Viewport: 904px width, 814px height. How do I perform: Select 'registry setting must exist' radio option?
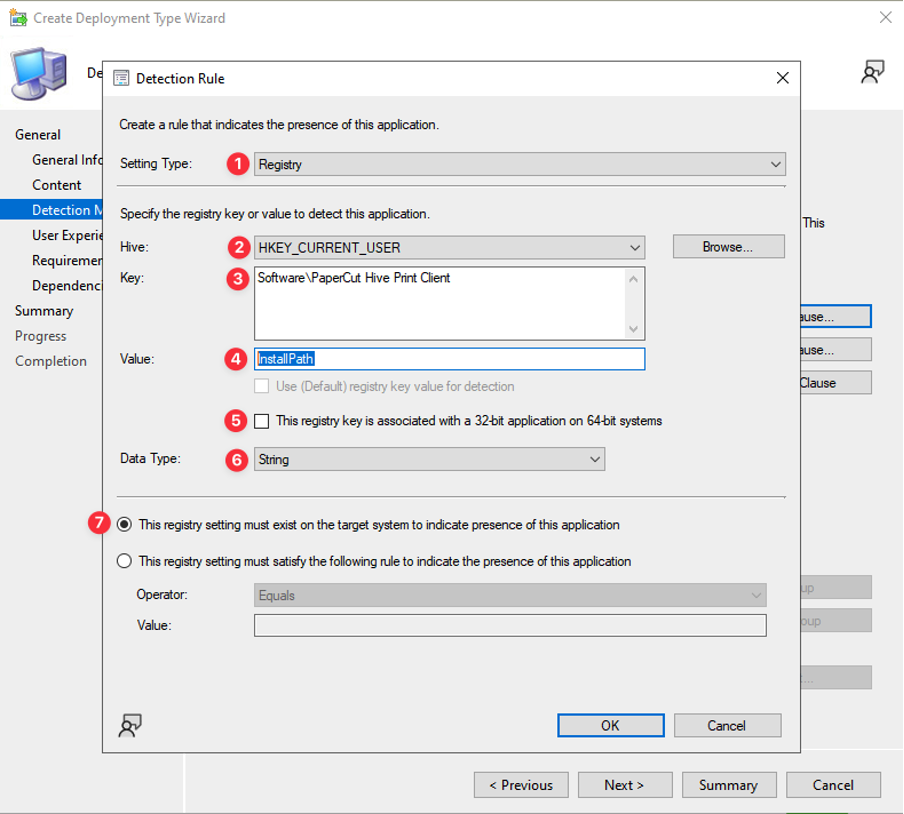[125, 525]
